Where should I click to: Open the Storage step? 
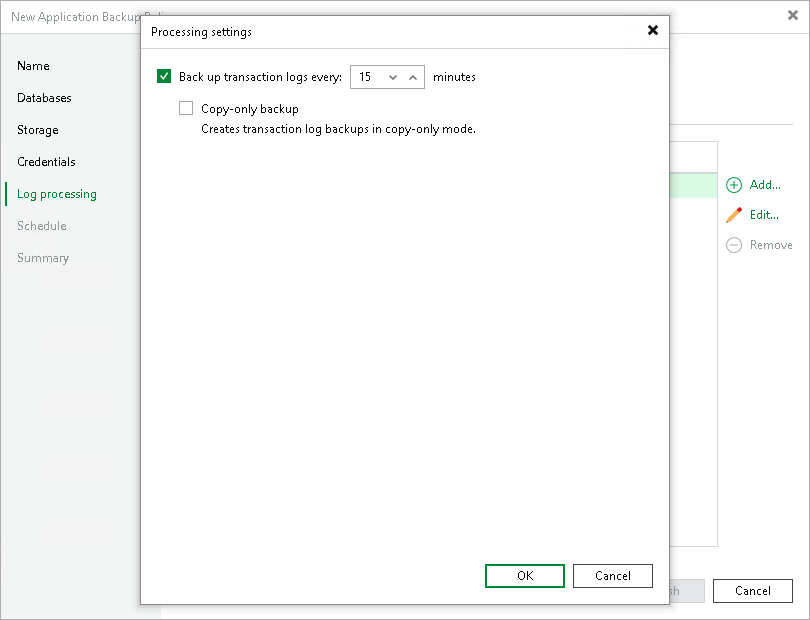click(x=37, y=130)
